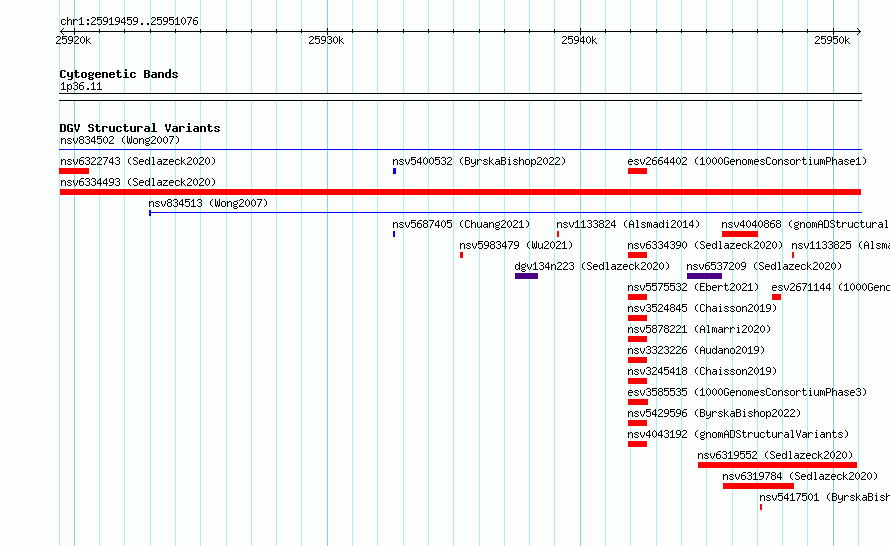Click the nsv834502 (Wong2007) variant label
This screenshot has width=890, height=546.
pos(120,140)
